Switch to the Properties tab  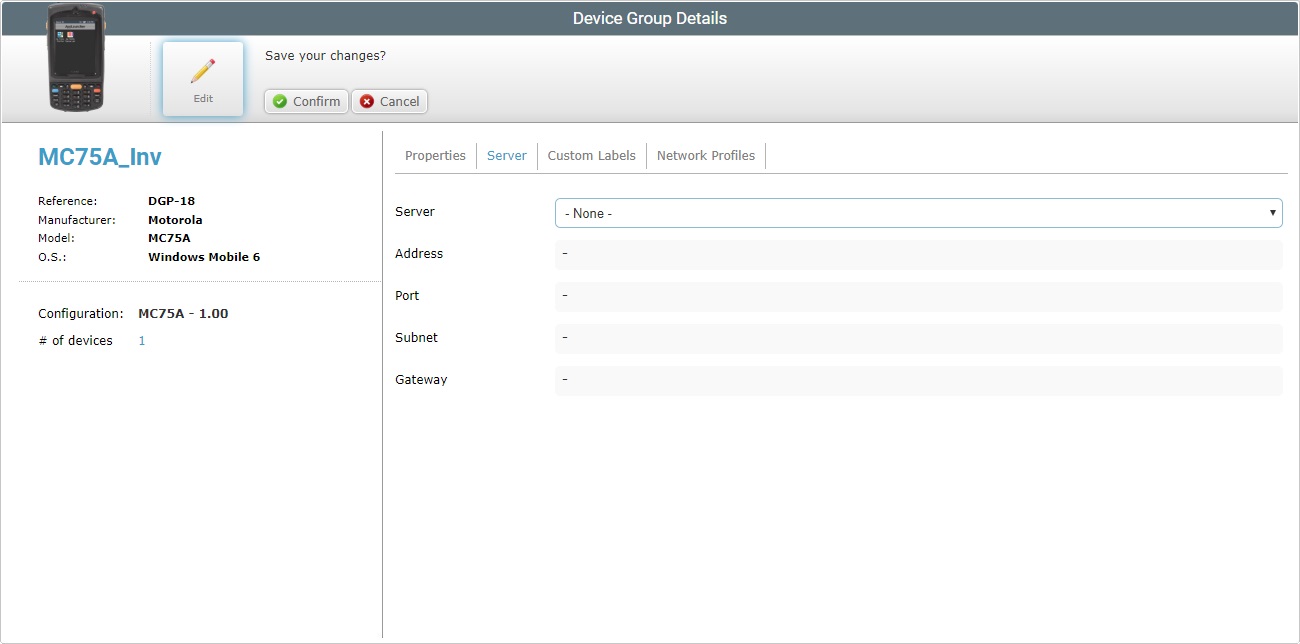(x=435, y=155)
